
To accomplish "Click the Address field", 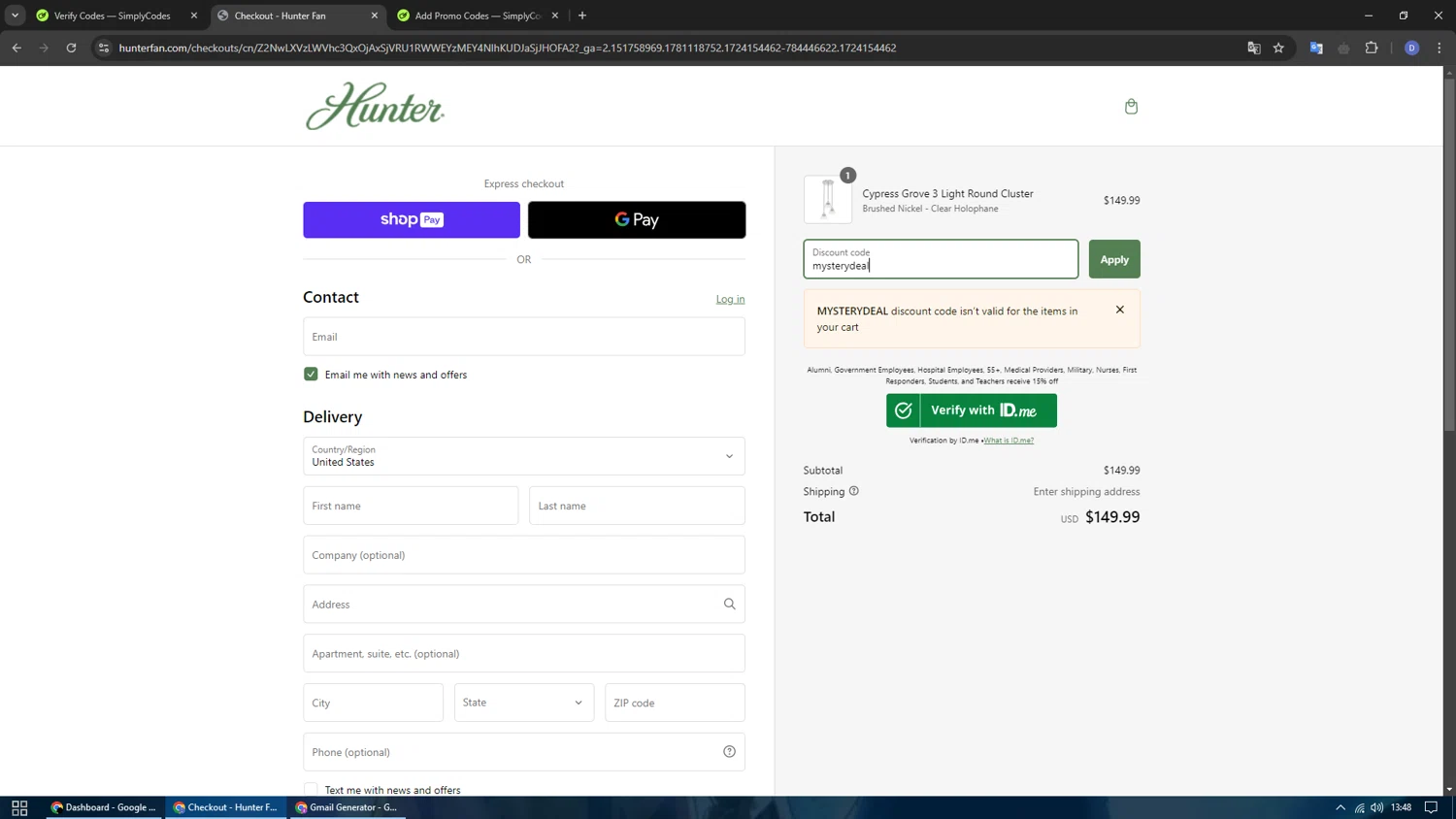I will tap(524, 604).
